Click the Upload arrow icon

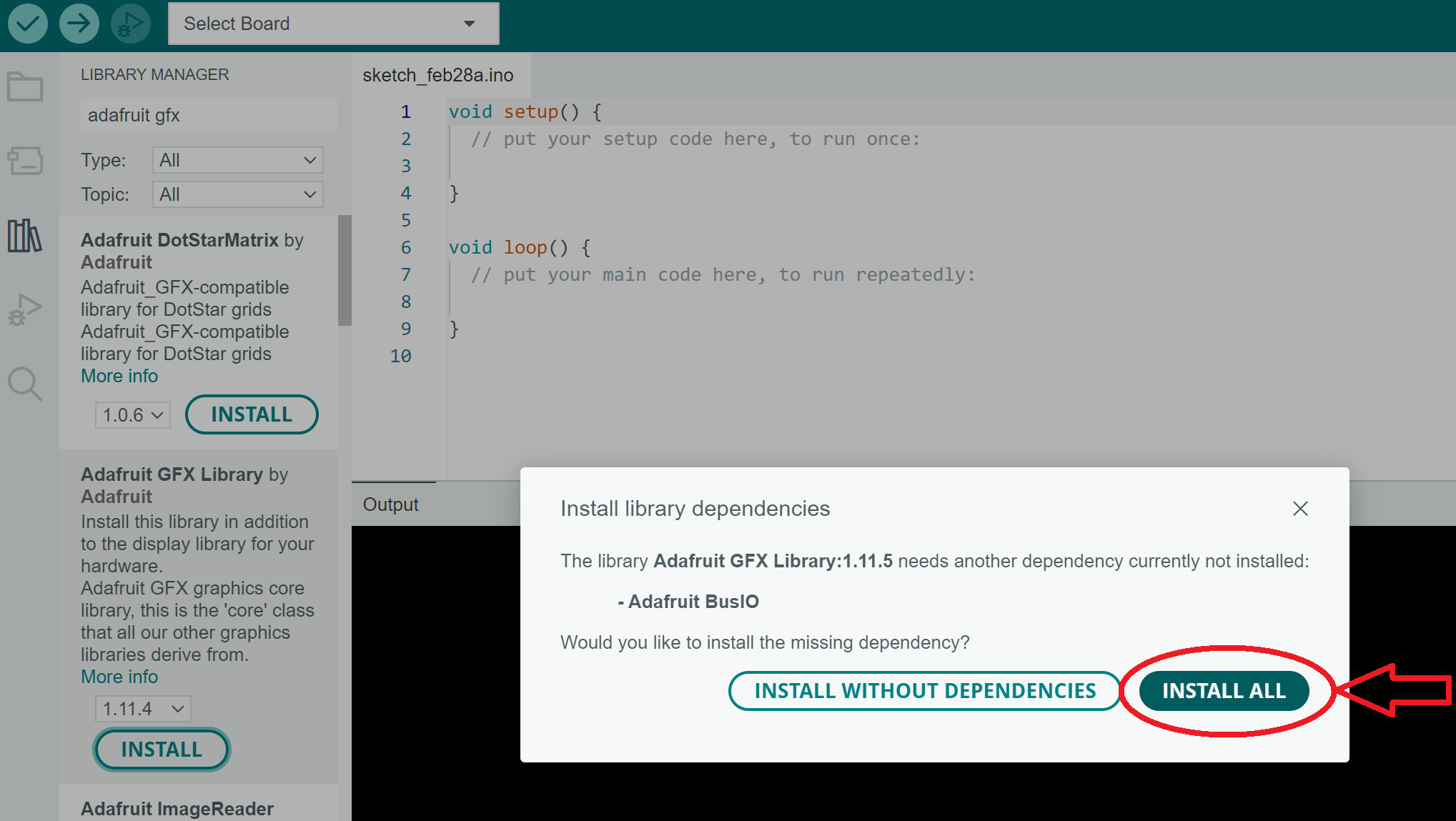79,24
